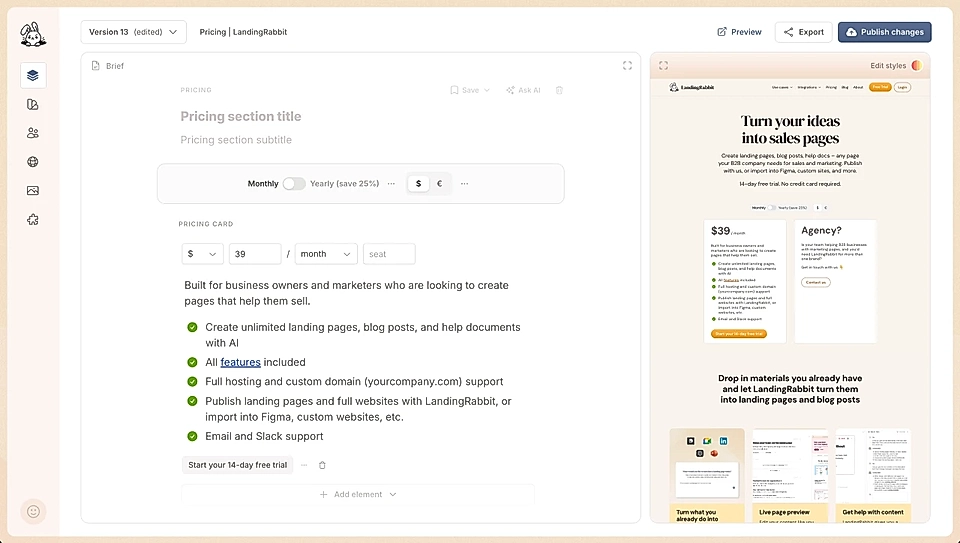Expand the editor panel to fullscreen

(x=627, y=66)
